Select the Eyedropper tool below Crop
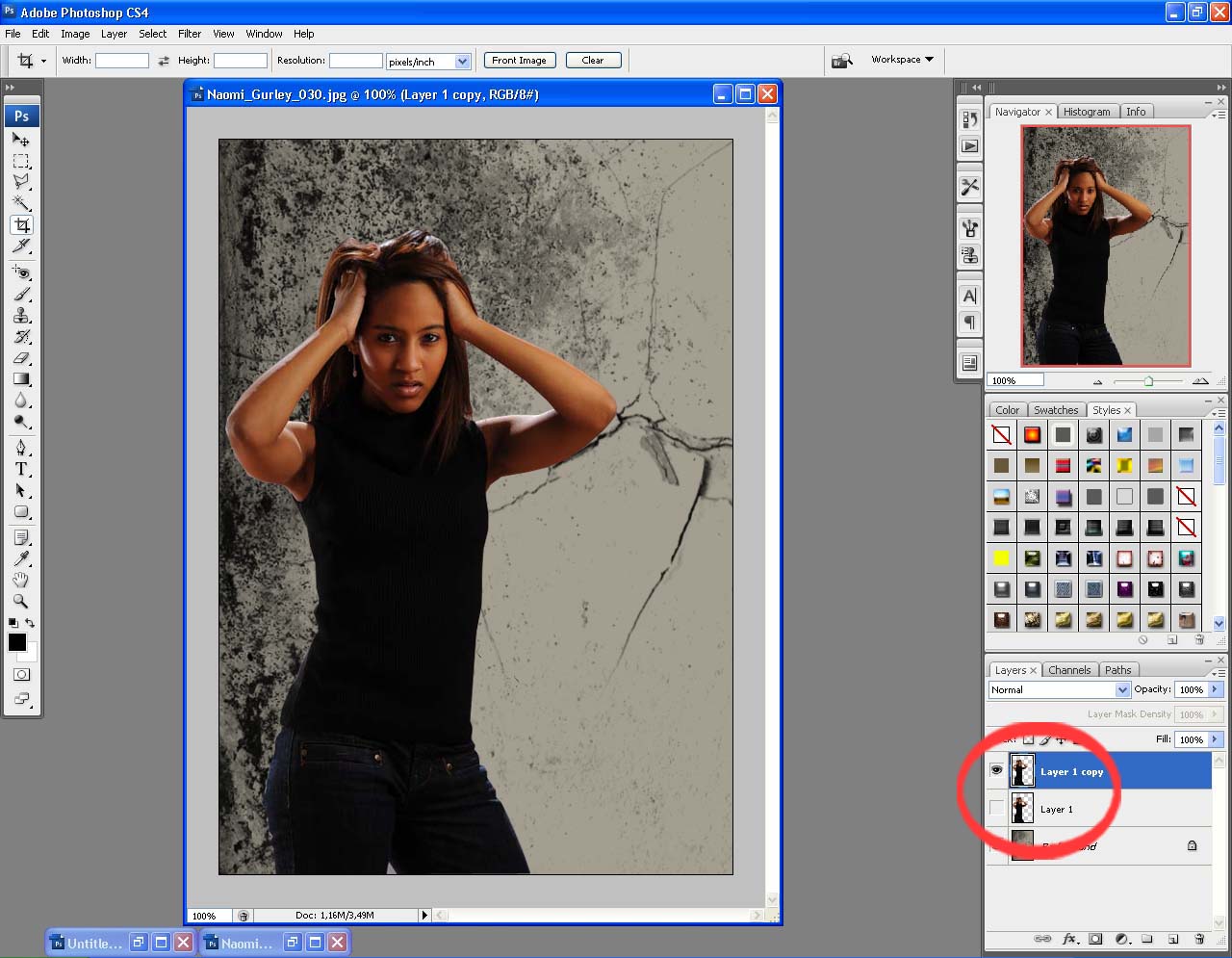The width and height of the screenshot is (1232, 958). coord(21,246)
